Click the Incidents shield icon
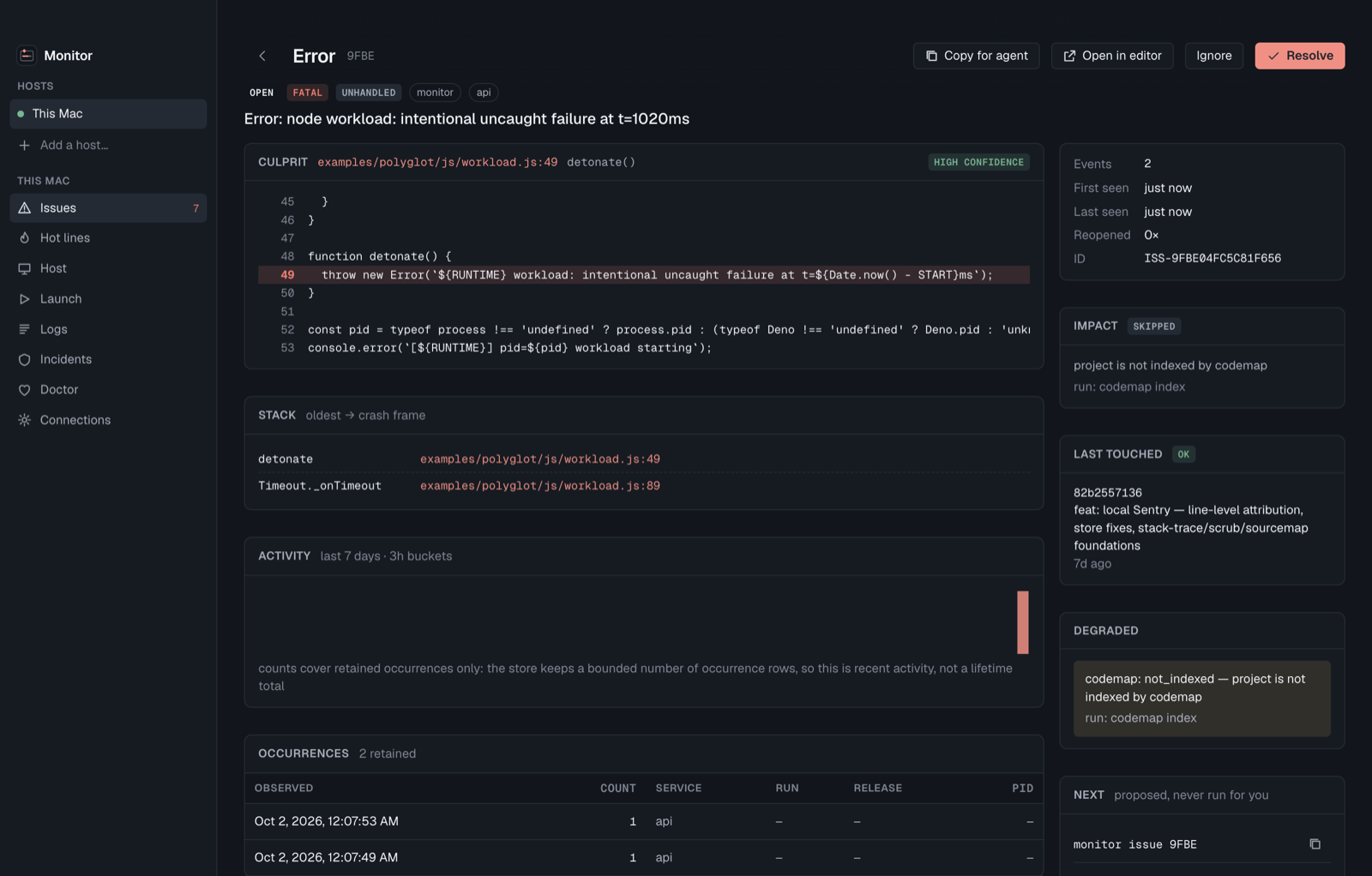The image size is (1372, 876). pyautogui.click(x=25, y=360)
